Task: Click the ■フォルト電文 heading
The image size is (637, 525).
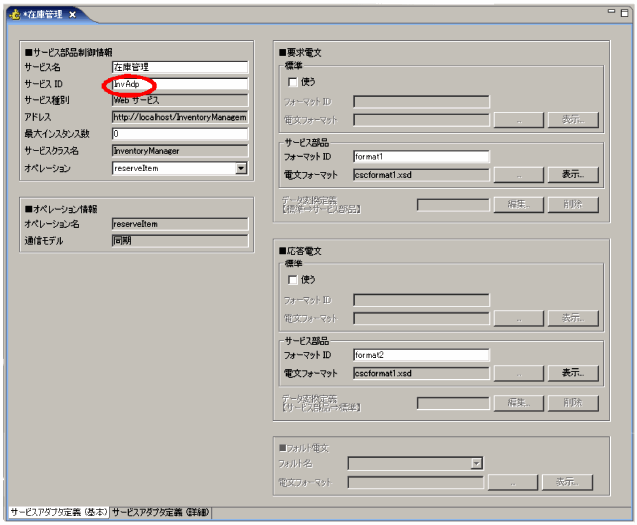Action: [x=304, y=448]
